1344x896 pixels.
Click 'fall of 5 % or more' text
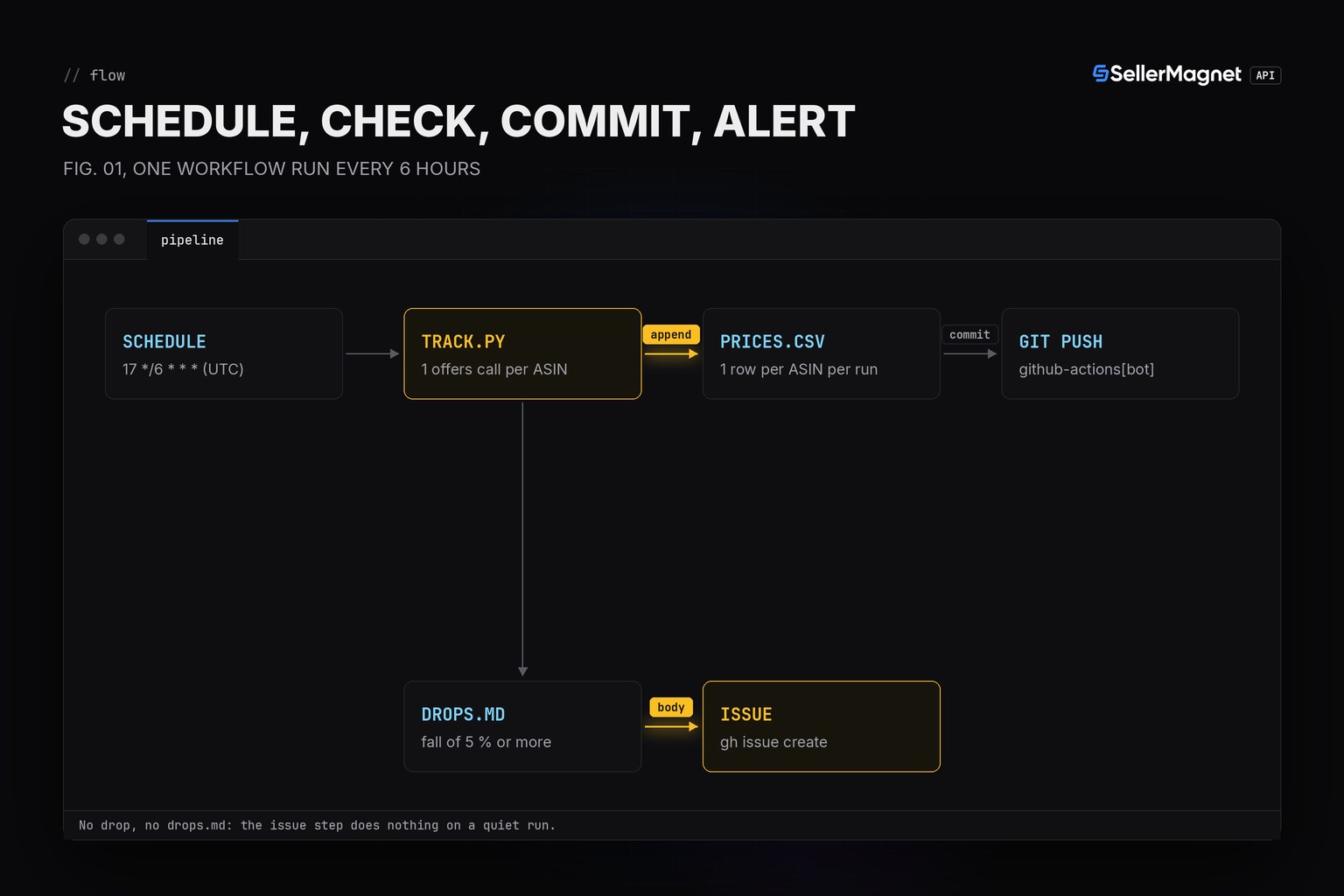coord(486,742)
